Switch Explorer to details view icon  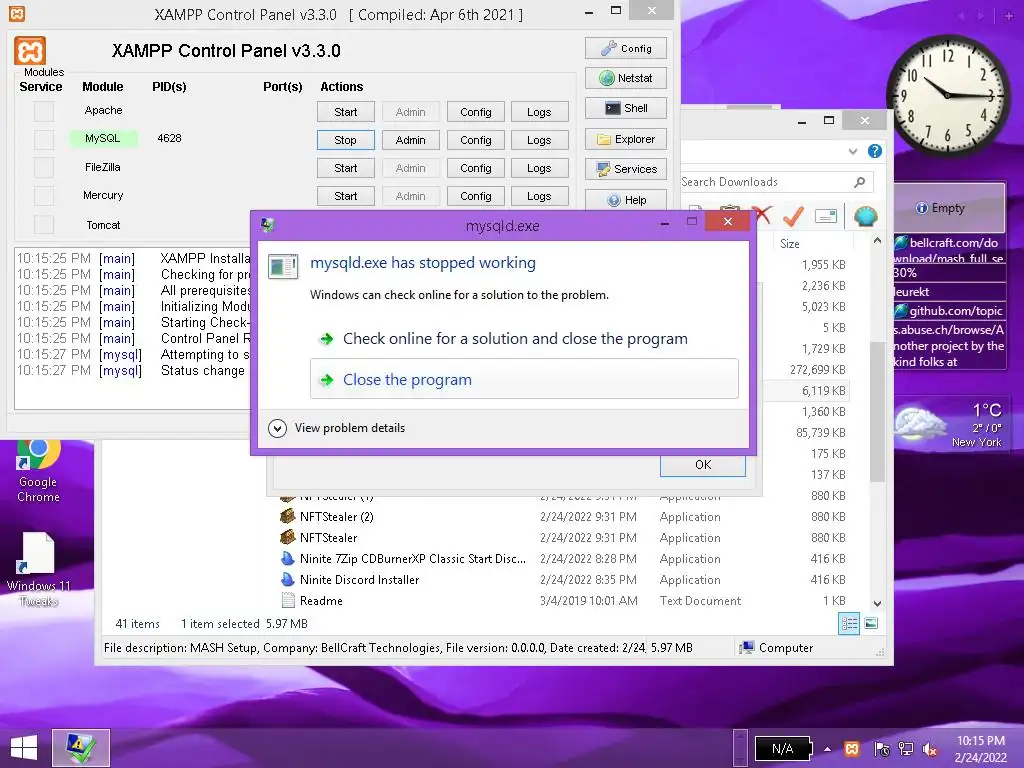pyautogui.click(x=849, y=624)
